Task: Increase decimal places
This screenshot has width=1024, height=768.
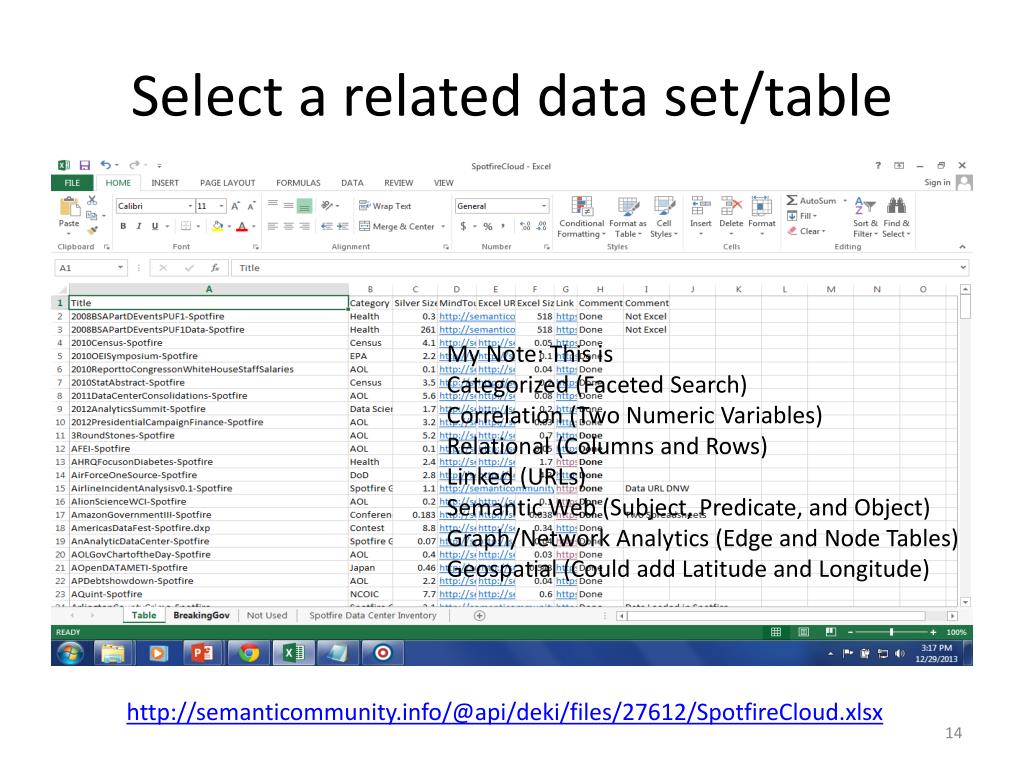Action: 525,226
